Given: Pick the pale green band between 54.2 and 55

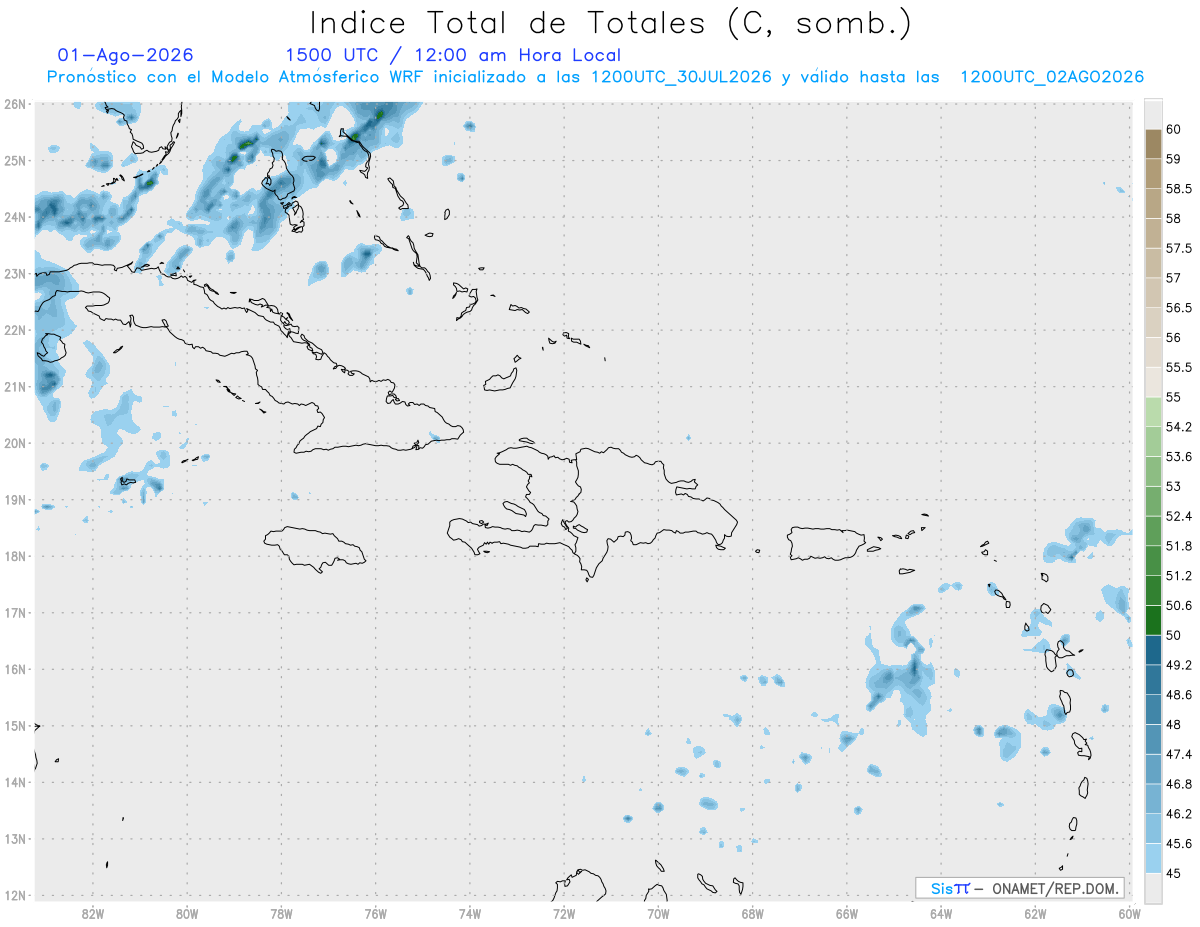Looking at the screenshot, I should coord(1153,412).
